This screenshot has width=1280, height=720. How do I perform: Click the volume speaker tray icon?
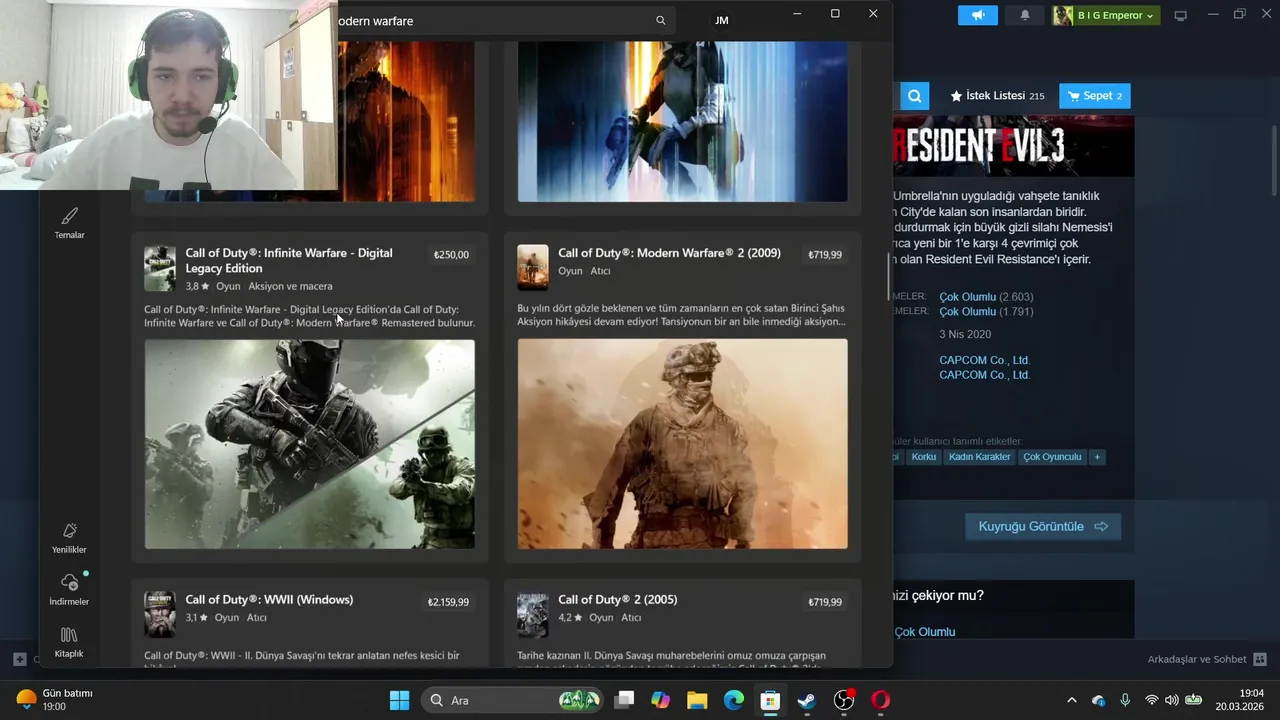tap(1172, 700)
